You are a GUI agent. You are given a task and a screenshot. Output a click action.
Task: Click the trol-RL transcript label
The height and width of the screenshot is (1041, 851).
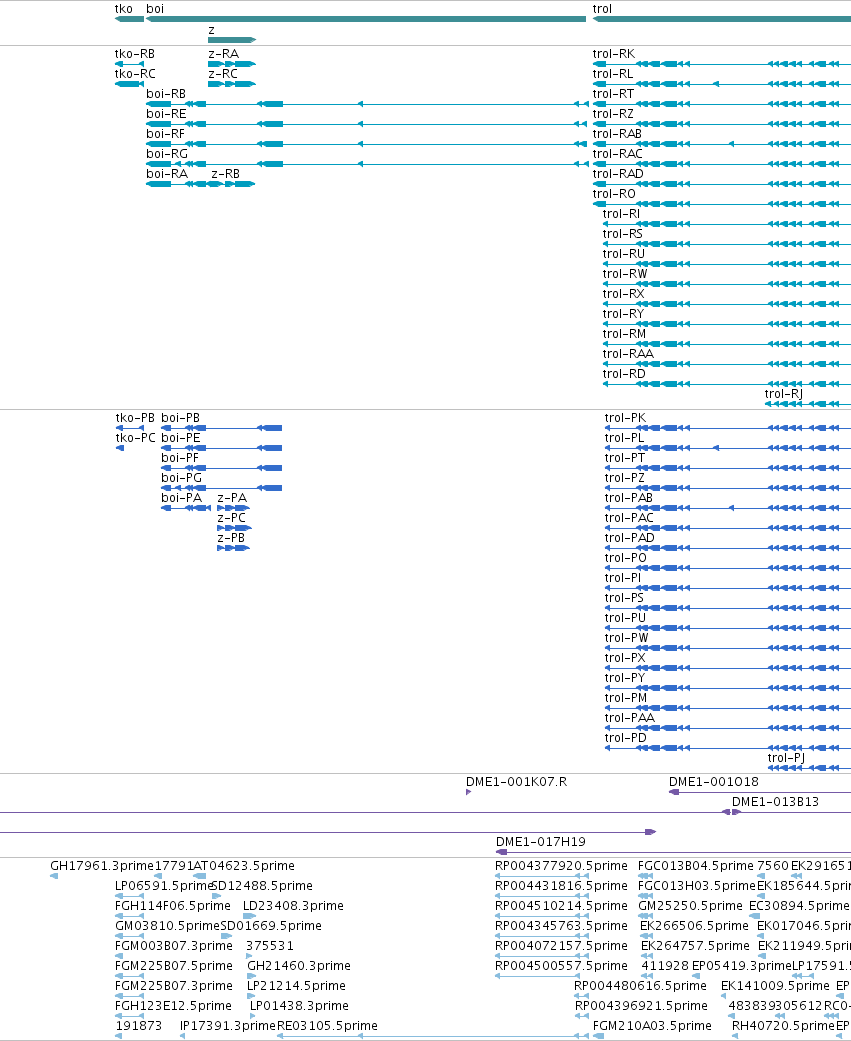[613, 74]
